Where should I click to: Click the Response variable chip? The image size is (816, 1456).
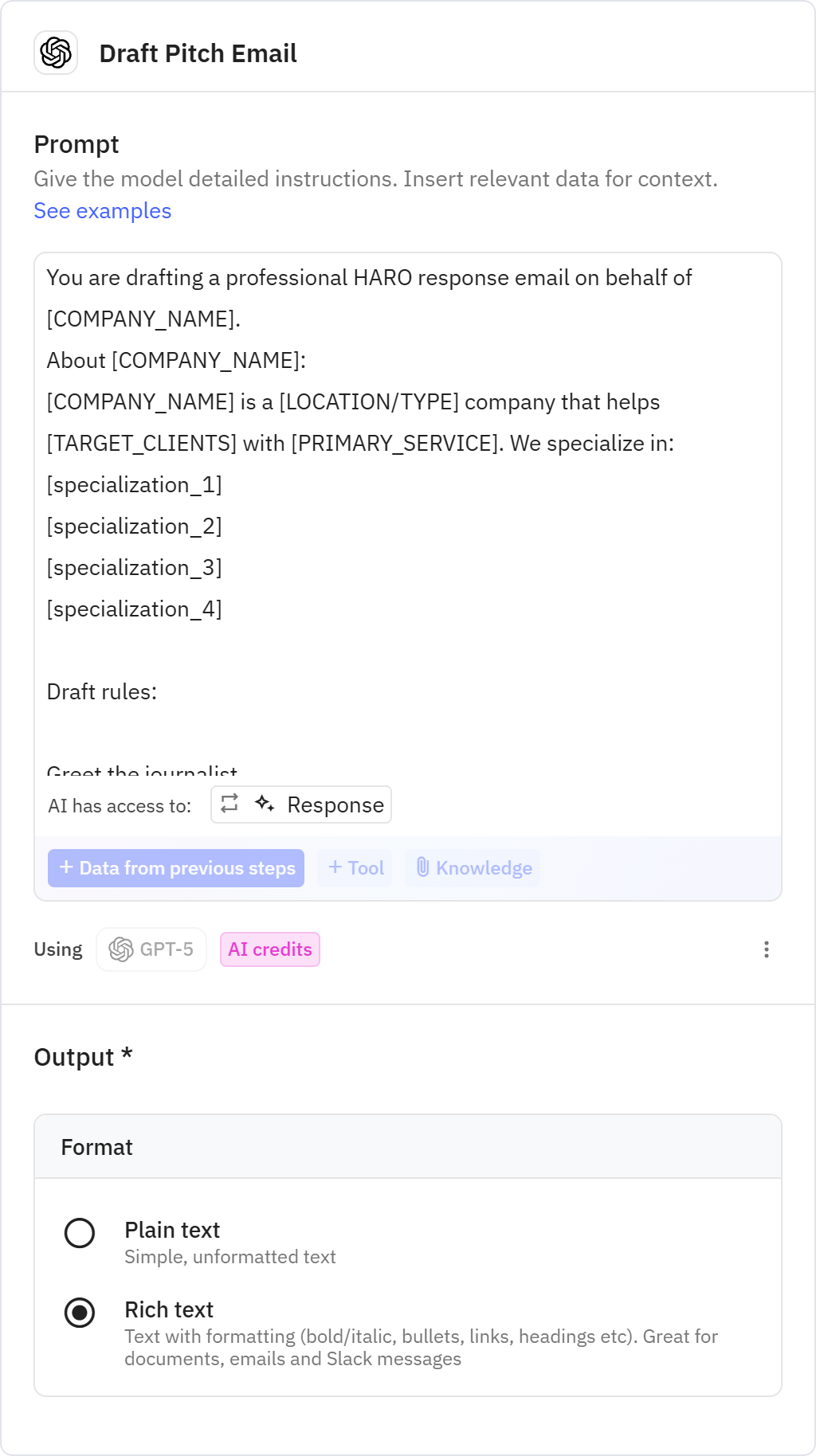(x=300, y=804)
